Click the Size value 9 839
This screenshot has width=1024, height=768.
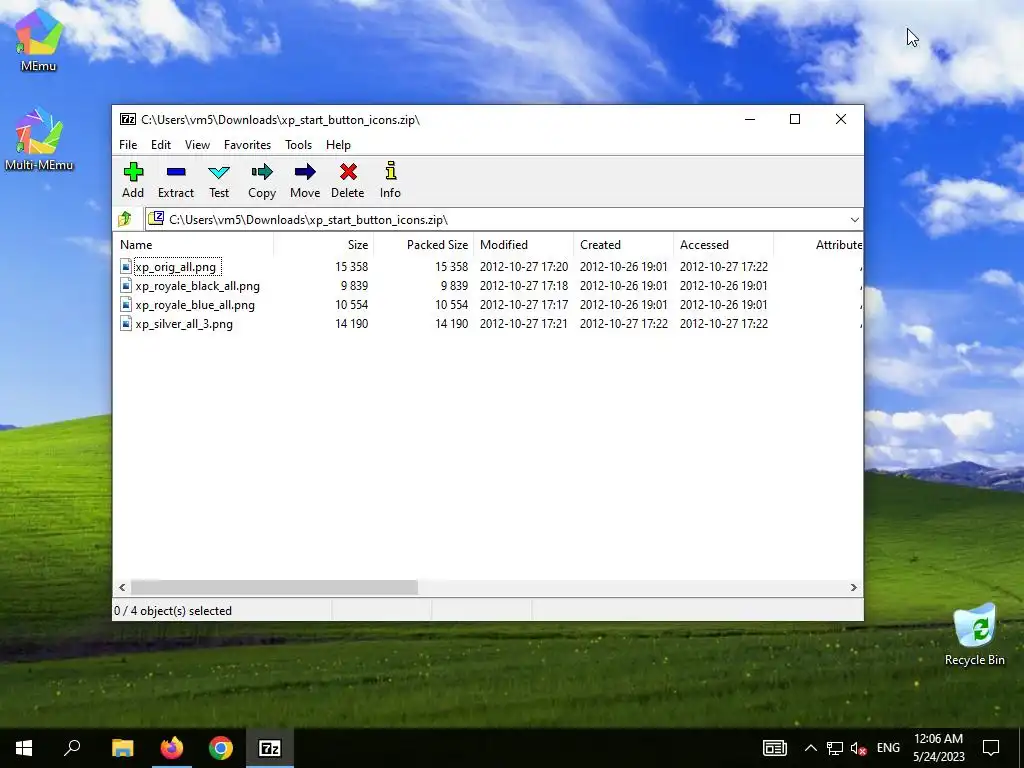354,286
